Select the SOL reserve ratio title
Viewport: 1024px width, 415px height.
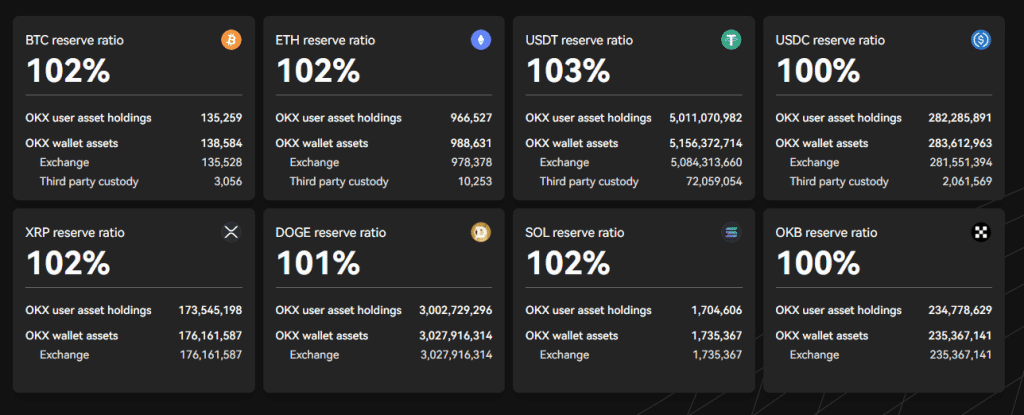coord(575,233)
